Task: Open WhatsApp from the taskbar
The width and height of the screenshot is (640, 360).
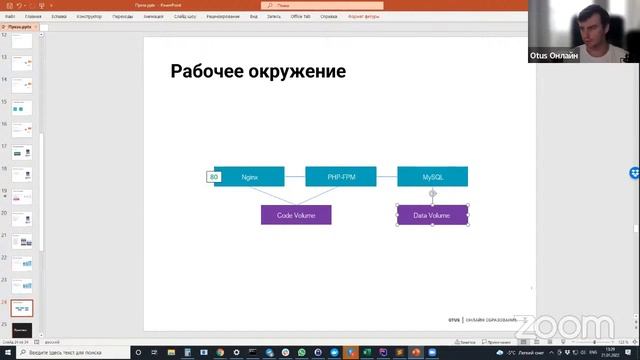Action: click(x=302, y=353)
